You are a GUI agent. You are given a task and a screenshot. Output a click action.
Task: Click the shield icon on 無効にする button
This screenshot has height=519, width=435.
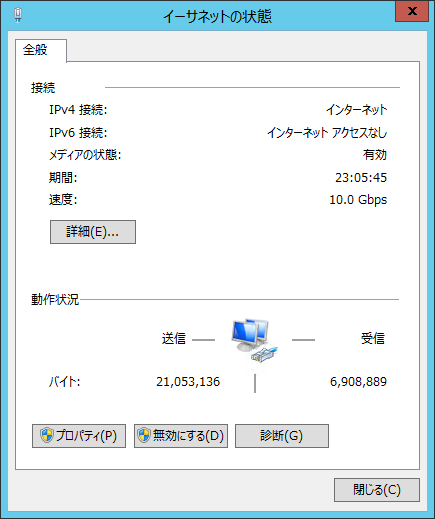pyautogui.click(x=144, y=435)
